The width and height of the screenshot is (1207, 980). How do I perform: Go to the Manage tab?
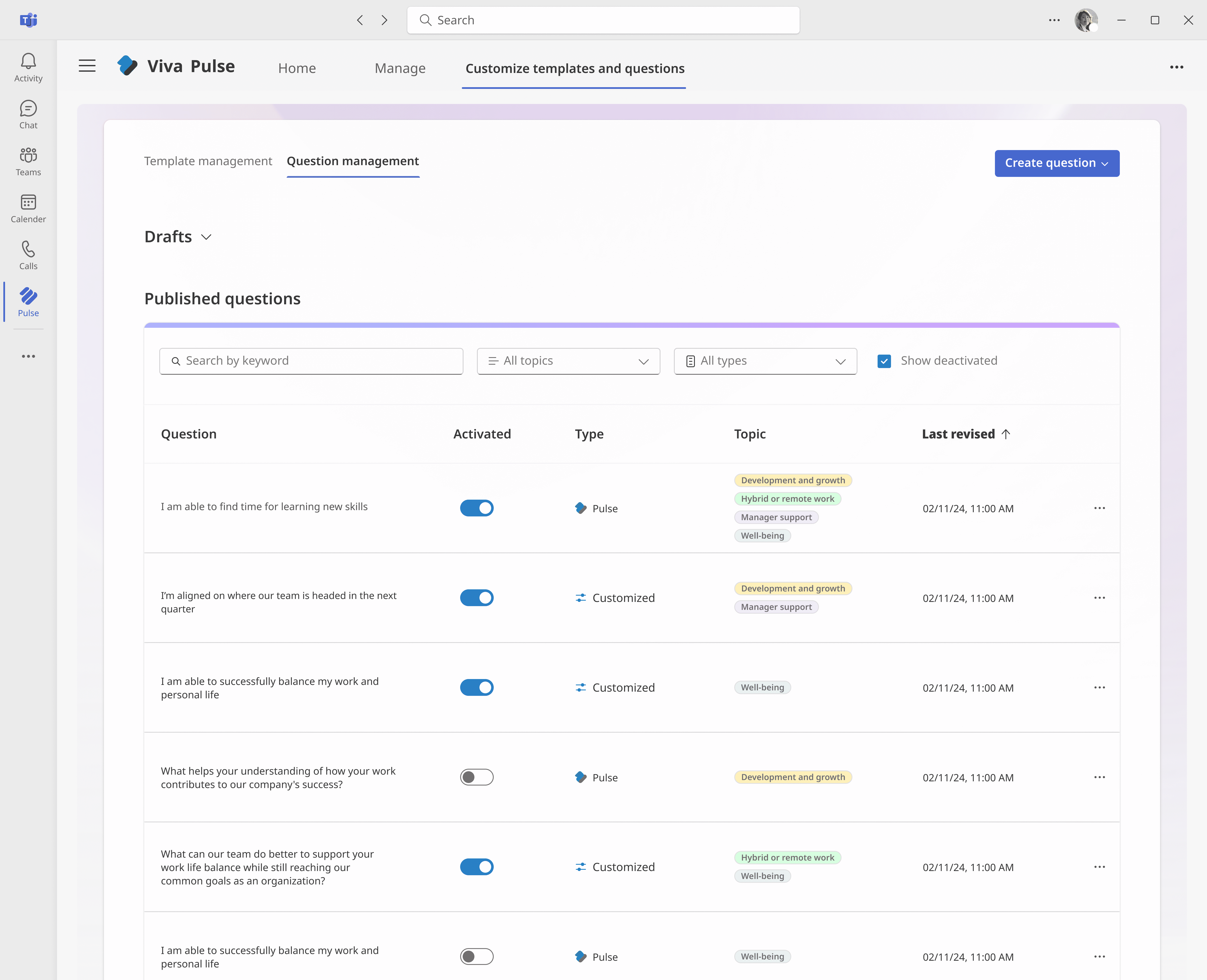click(400, 68)
